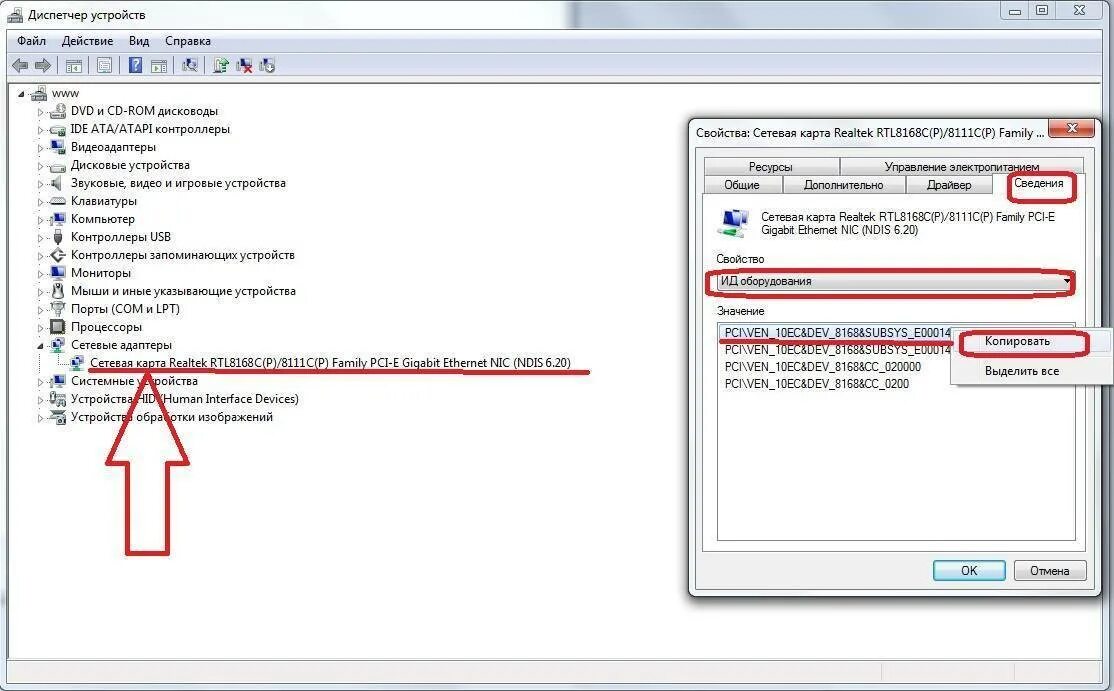
Task: Click the Устройства обработки изображений camera icon
Action: point(58,418)
